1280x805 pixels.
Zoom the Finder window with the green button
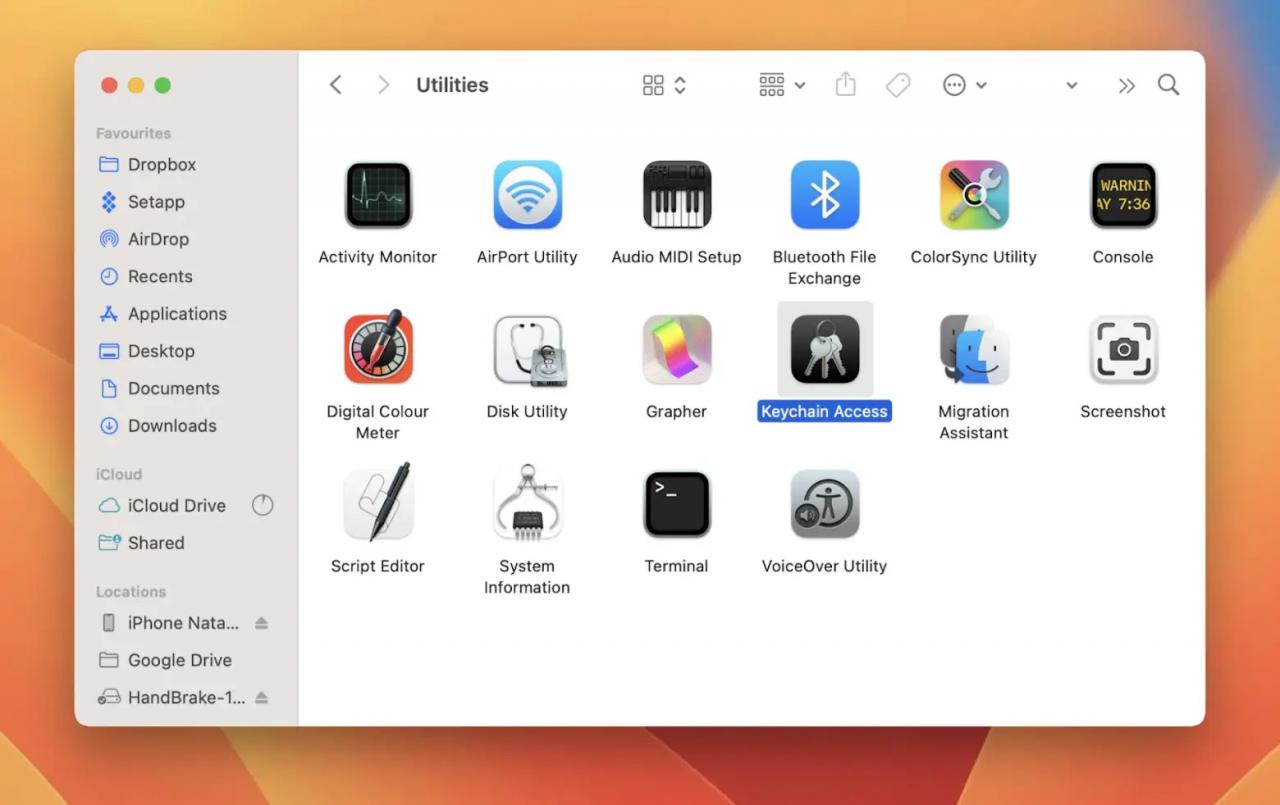tap(162, 86)
